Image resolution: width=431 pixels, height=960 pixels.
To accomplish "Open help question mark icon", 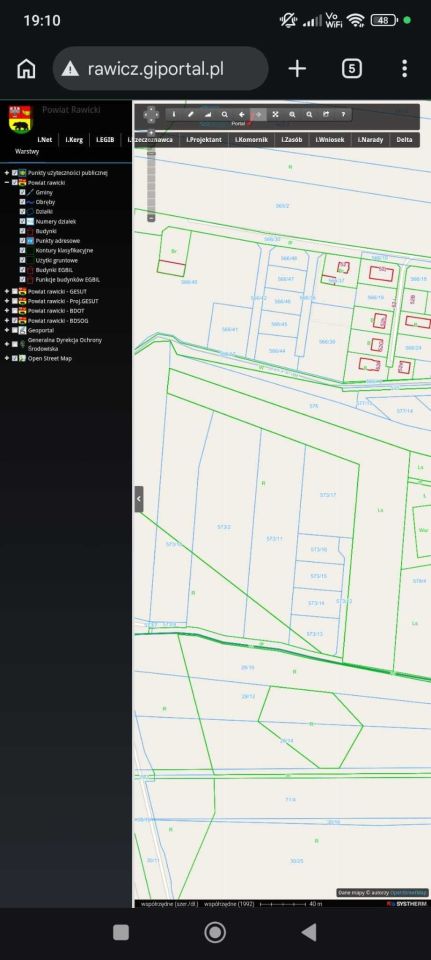I will [x=343, y=114].
